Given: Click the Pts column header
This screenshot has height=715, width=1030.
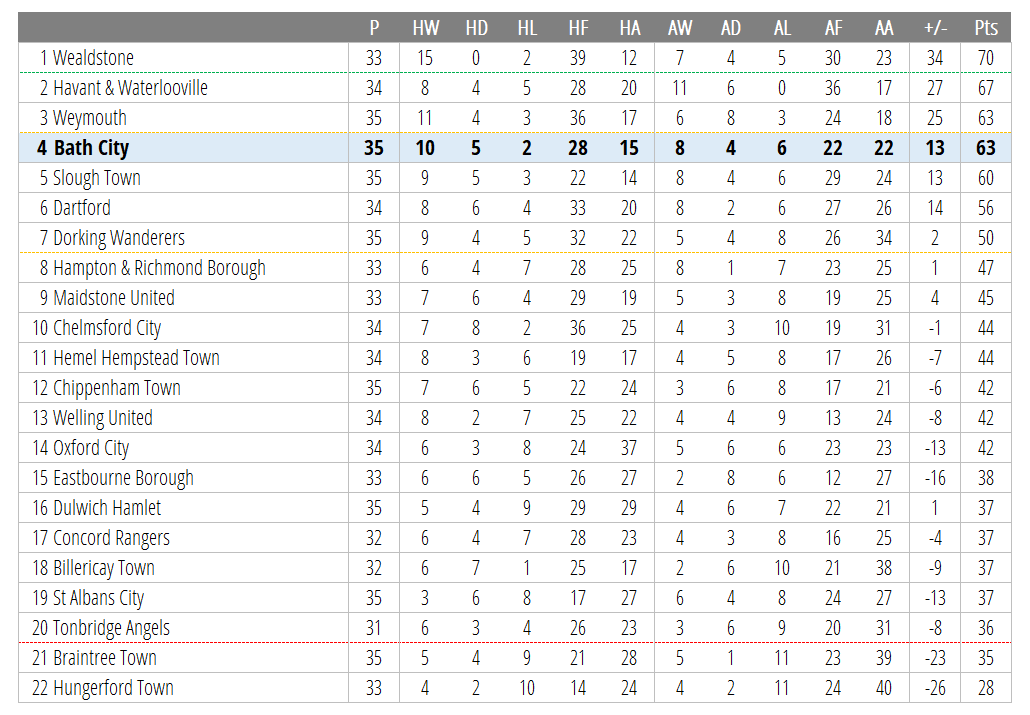Looking at the screenshot, I should tap(985, 28).
